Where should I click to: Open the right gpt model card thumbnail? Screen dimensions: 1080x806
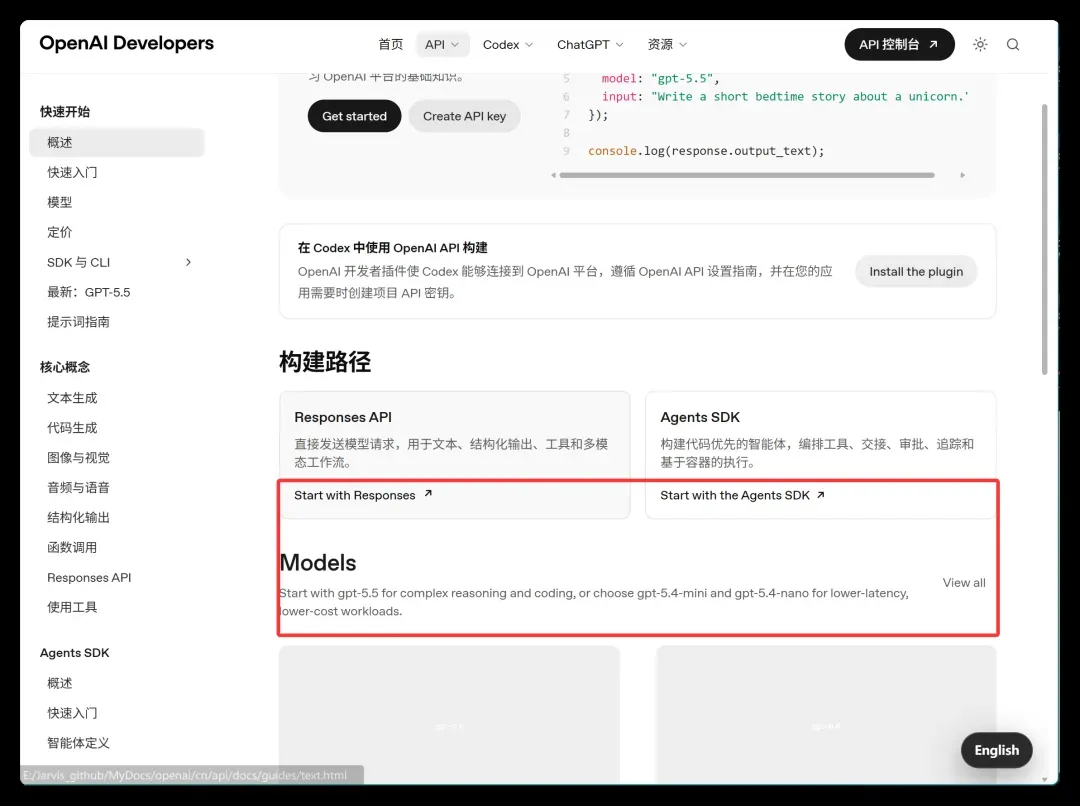click(826, 714)
